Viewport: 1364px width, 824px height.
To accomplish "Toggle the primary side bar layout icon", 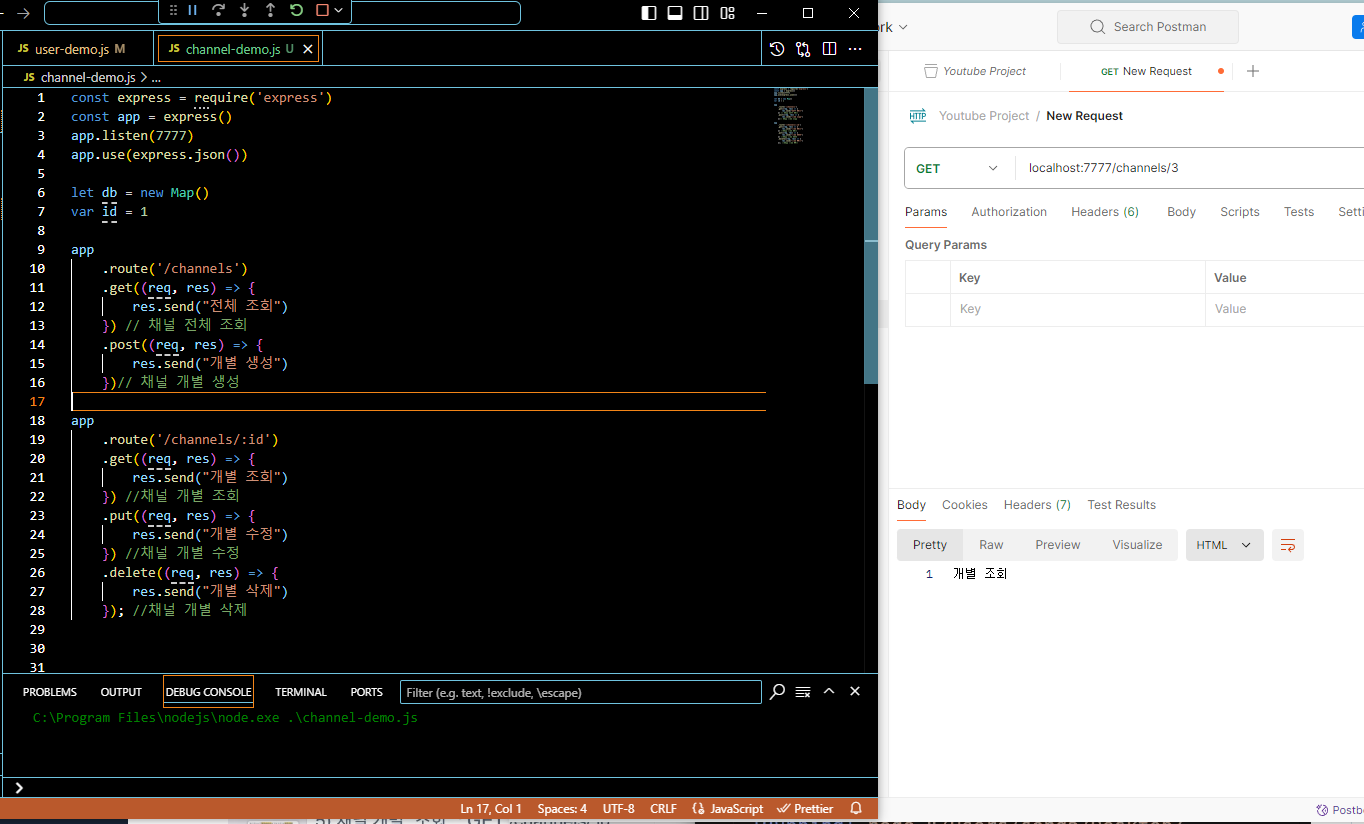I will (x=649, y=13).
